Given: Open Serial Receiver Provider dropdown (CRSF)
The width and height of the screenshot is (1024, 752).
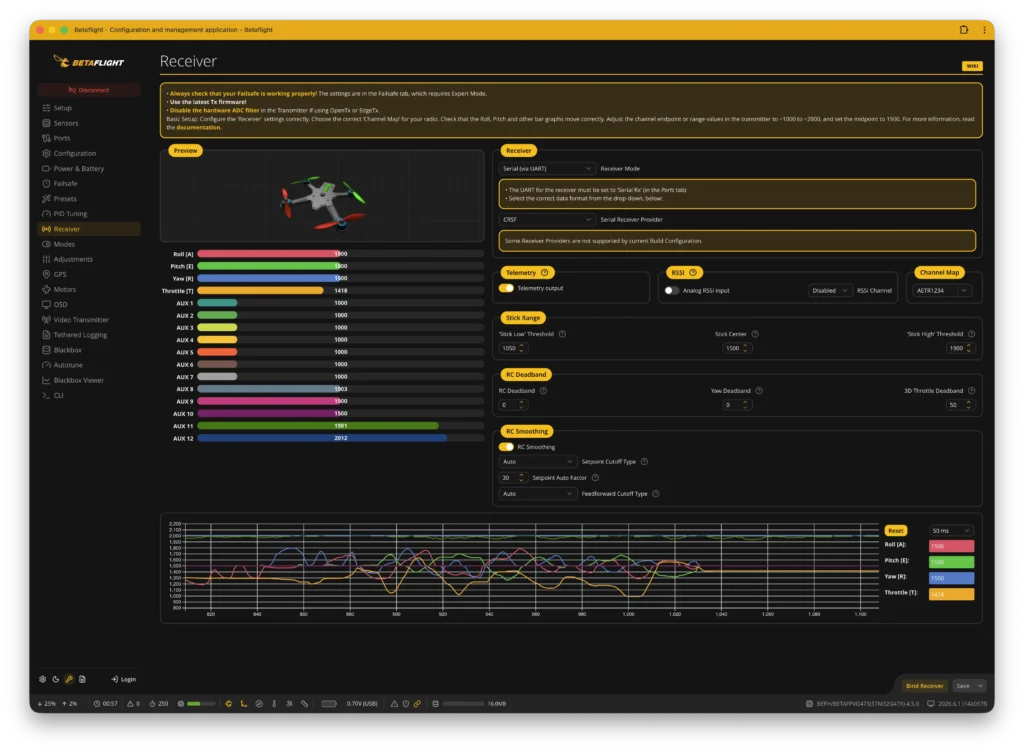Looking at the screenshot, I should [x=547, y=219].
